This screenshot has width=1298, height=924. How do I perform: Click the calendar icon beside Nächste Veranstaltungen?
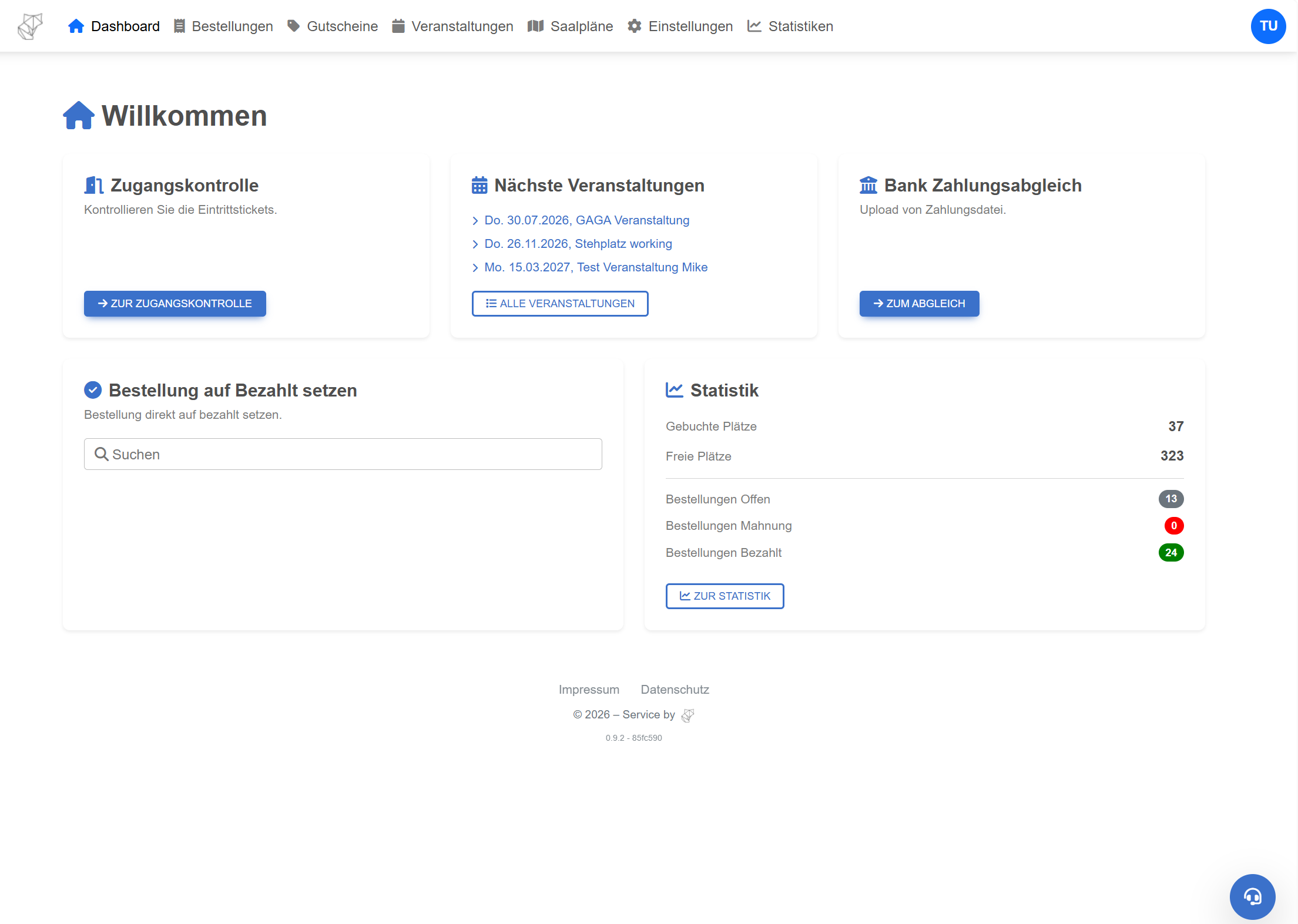tap(479, 186)
